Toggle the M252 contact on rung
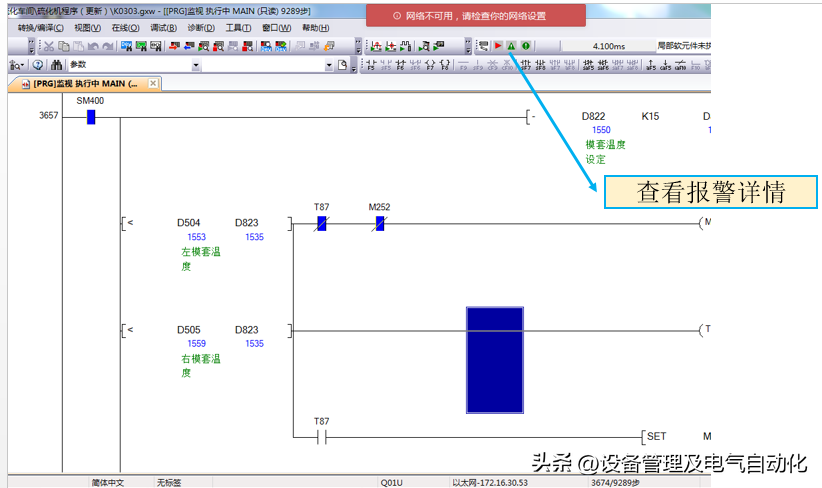The width and height of the screenshot is (822, 488). [379, 223]
